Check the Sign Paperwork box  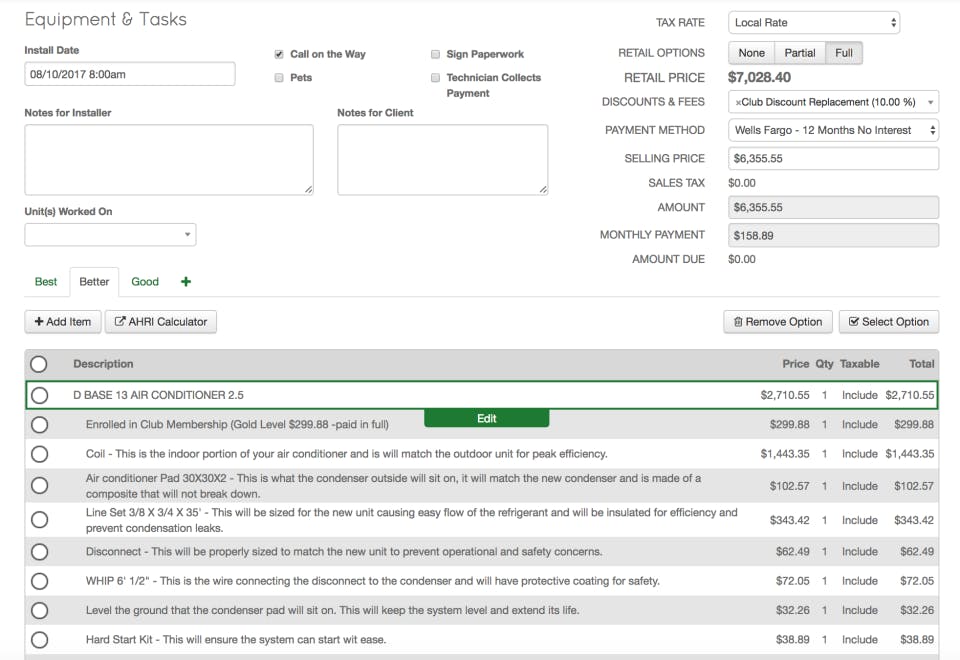[x=436, y=54]
